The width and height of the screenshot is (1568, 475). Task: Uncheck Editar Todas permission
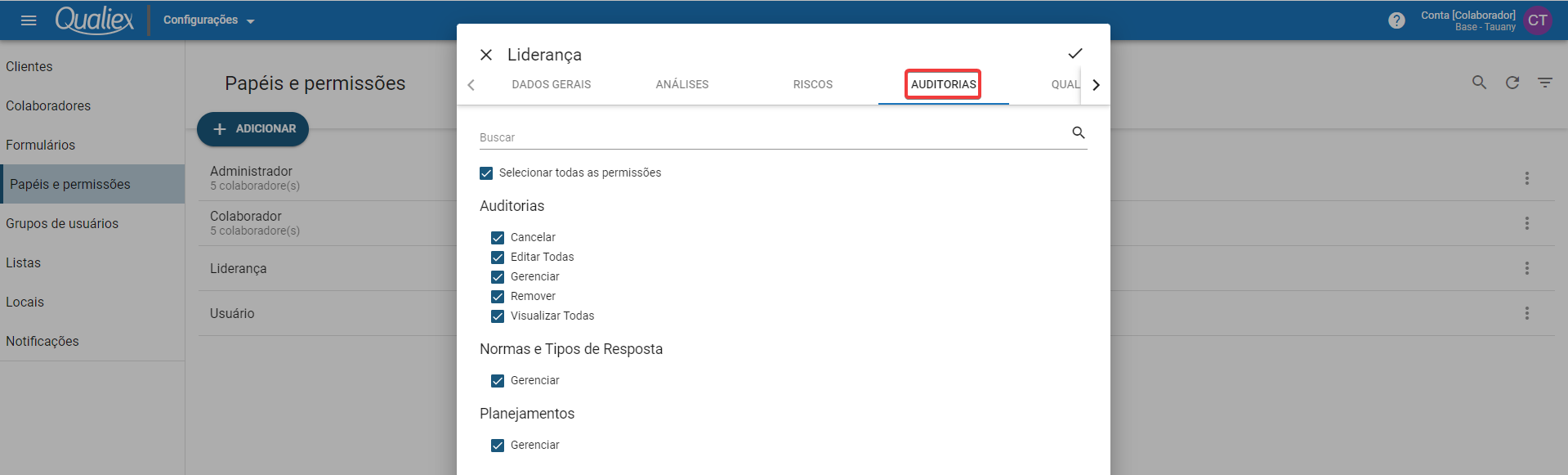click(498, 258)
